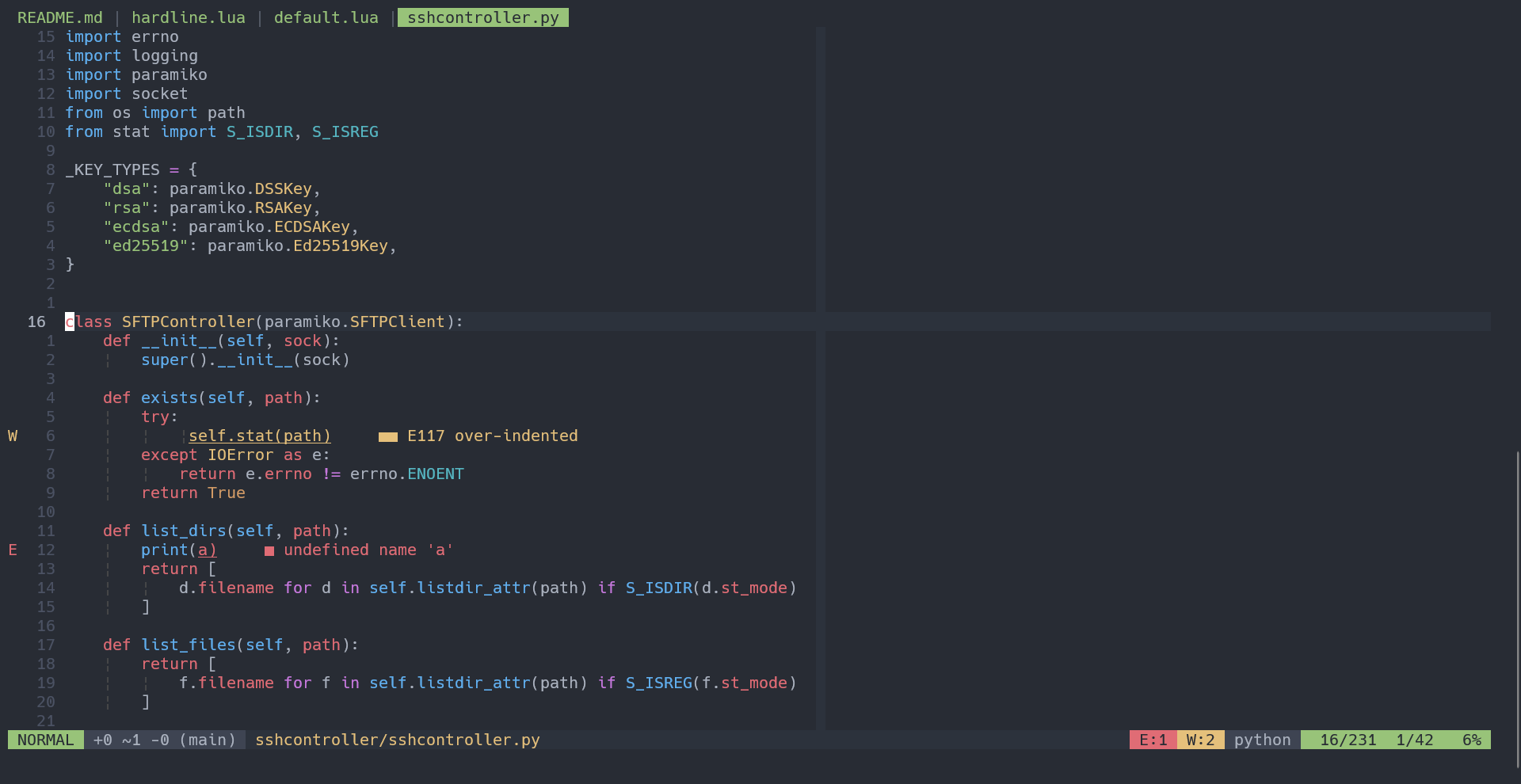The image size is (1521, 784).
Task: Click the E117 warning square icon
Action: (387, 436)
